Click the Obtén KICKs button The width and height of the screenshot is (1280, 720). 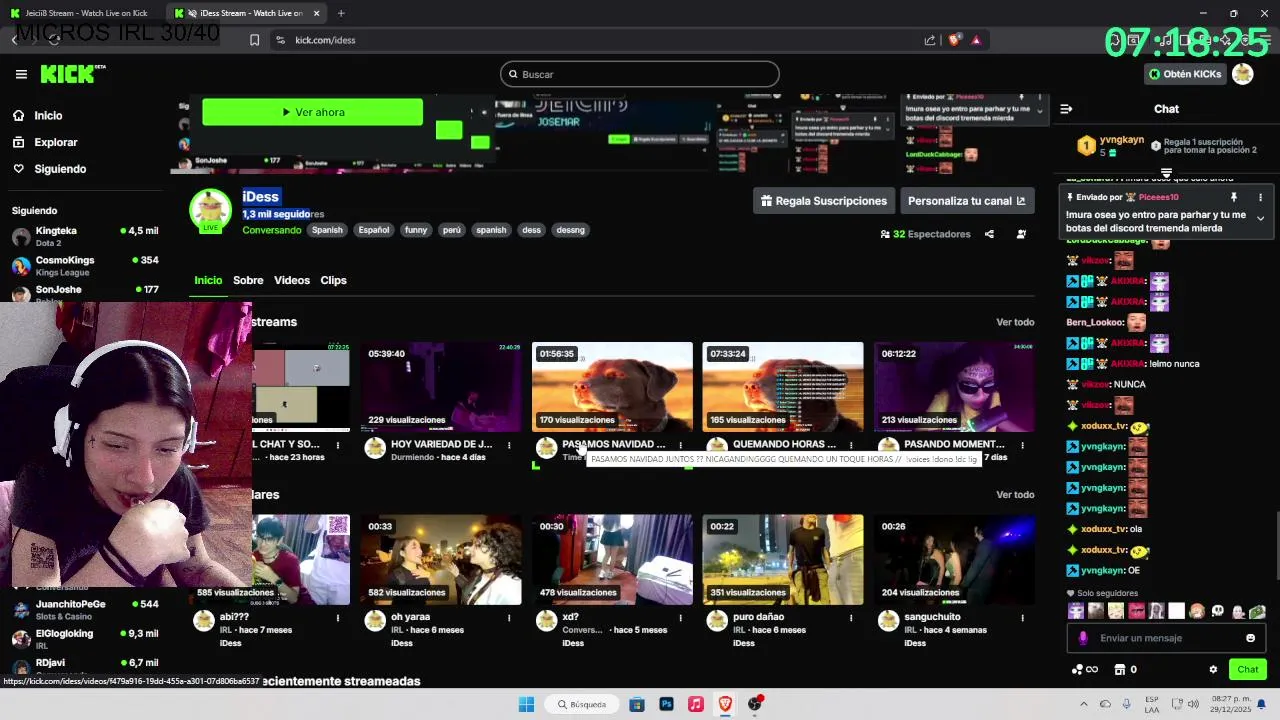1185,74
